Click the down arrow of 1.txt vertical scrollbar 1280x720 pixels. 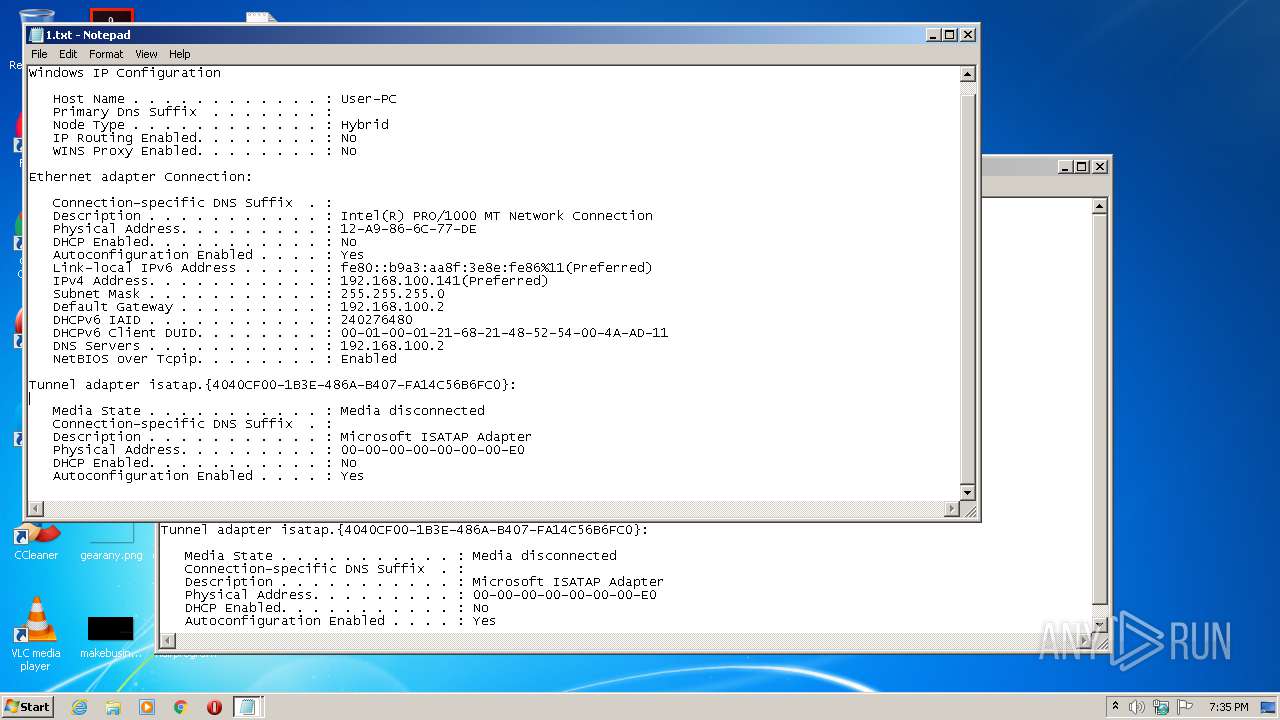967,493
